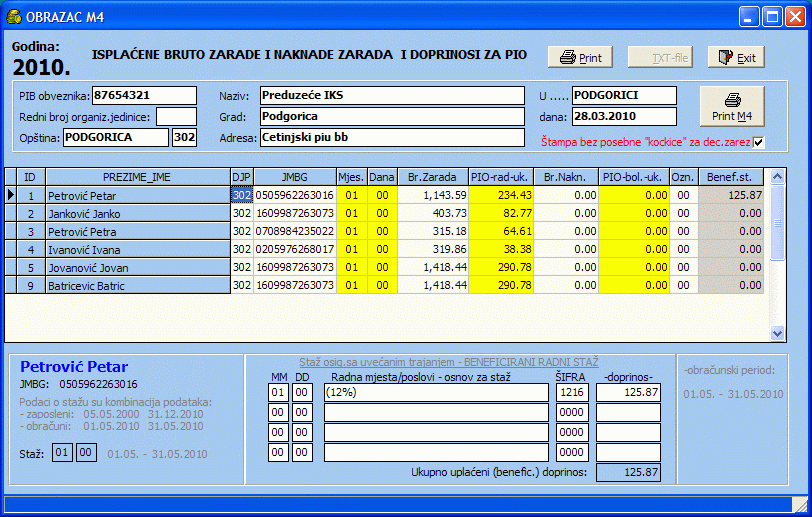This screenshot has height=517, width=812.
Task: Click the OBRAZAC M4 title bar icon
Action: (x=14, y=17)
